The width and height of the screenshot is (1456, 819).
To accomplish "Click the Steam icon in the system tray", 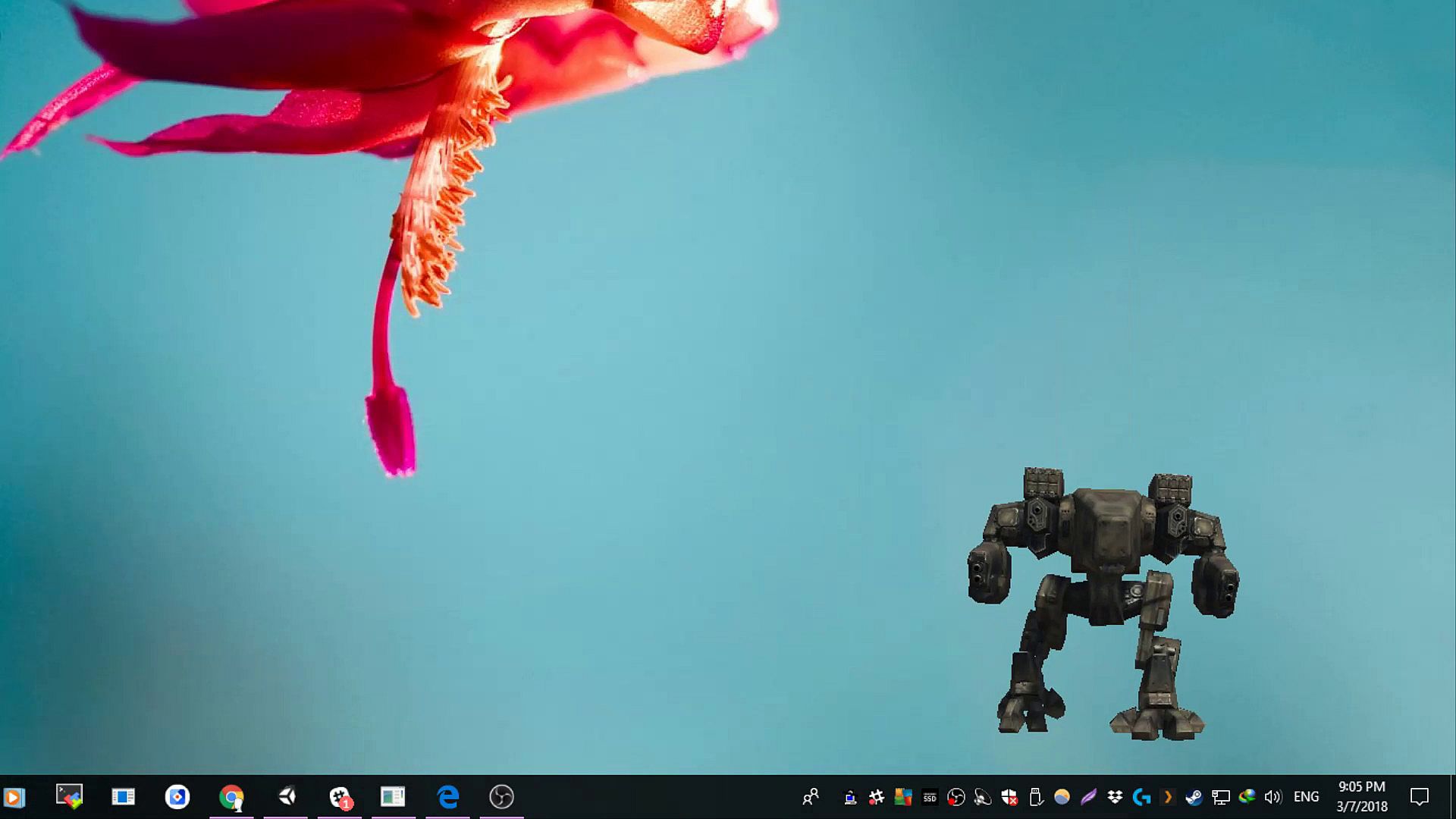I will click(1194, 797).
